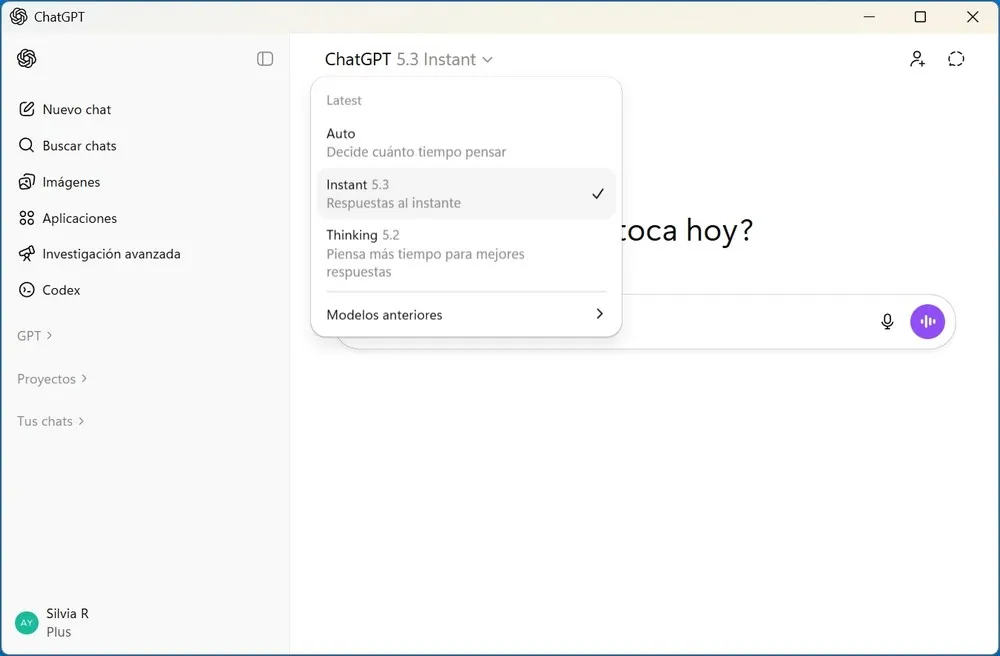Launch voice mode with the purple button

point(927,321)
